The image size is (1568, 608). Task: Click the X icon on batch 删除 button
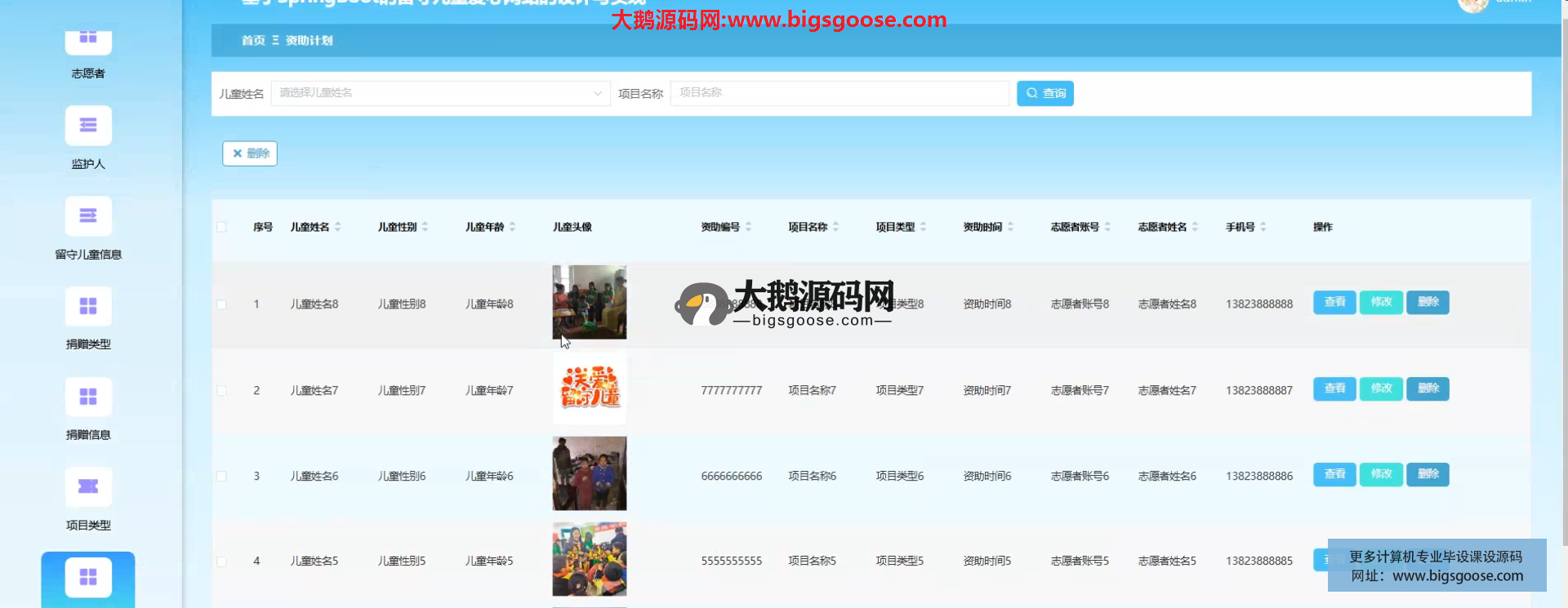click(238, 153)
